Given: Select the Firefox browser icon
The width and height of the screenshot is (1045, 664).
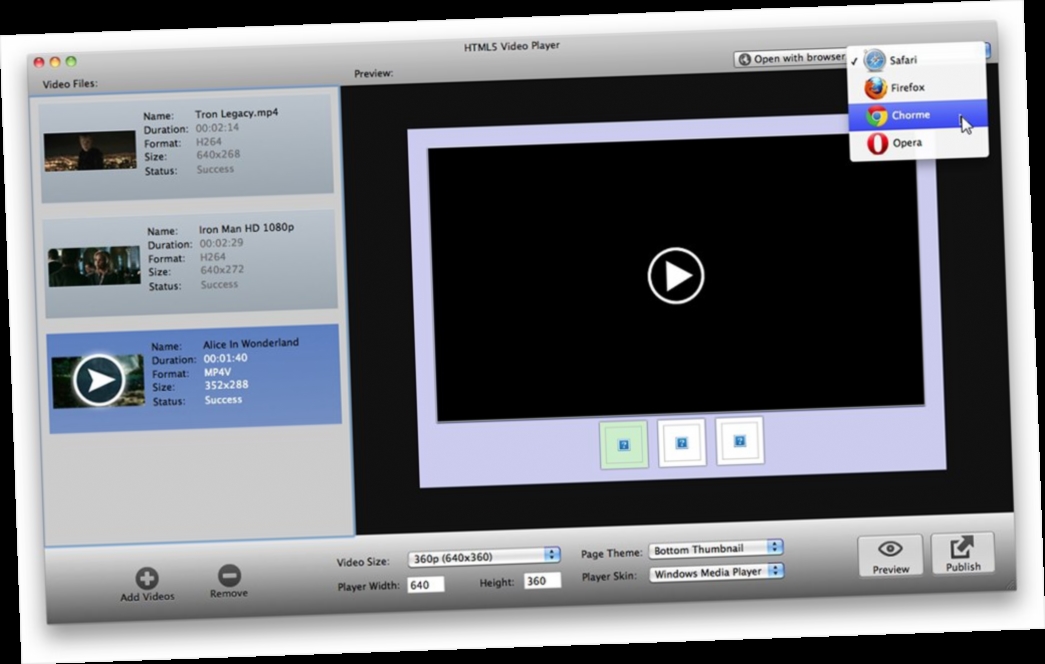Looking at the screenshot, I should (875, 87).
